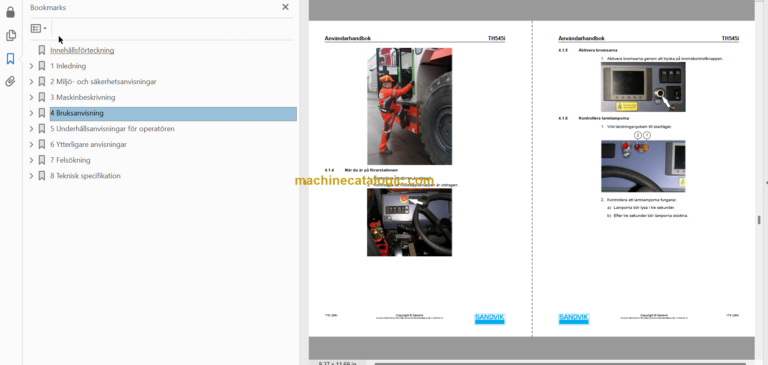Click bookmark ribbon icon beside Innehållsförteckning
Image resolution: width=768 pixels, height=365 pixels.
click(42, 50)
